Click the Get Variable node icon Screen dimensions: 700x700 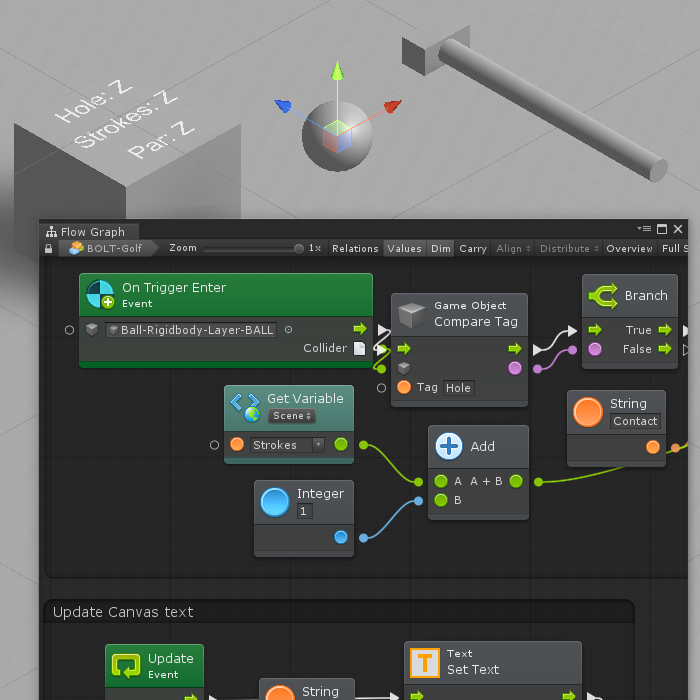(245, 407)
